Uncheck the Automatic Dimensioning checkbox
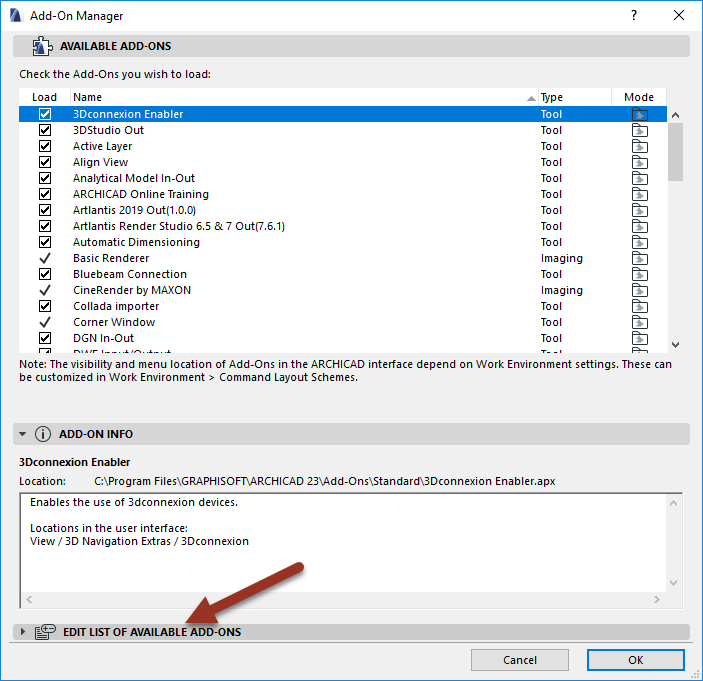Screen dimensions: 703x681 [45, 242]
